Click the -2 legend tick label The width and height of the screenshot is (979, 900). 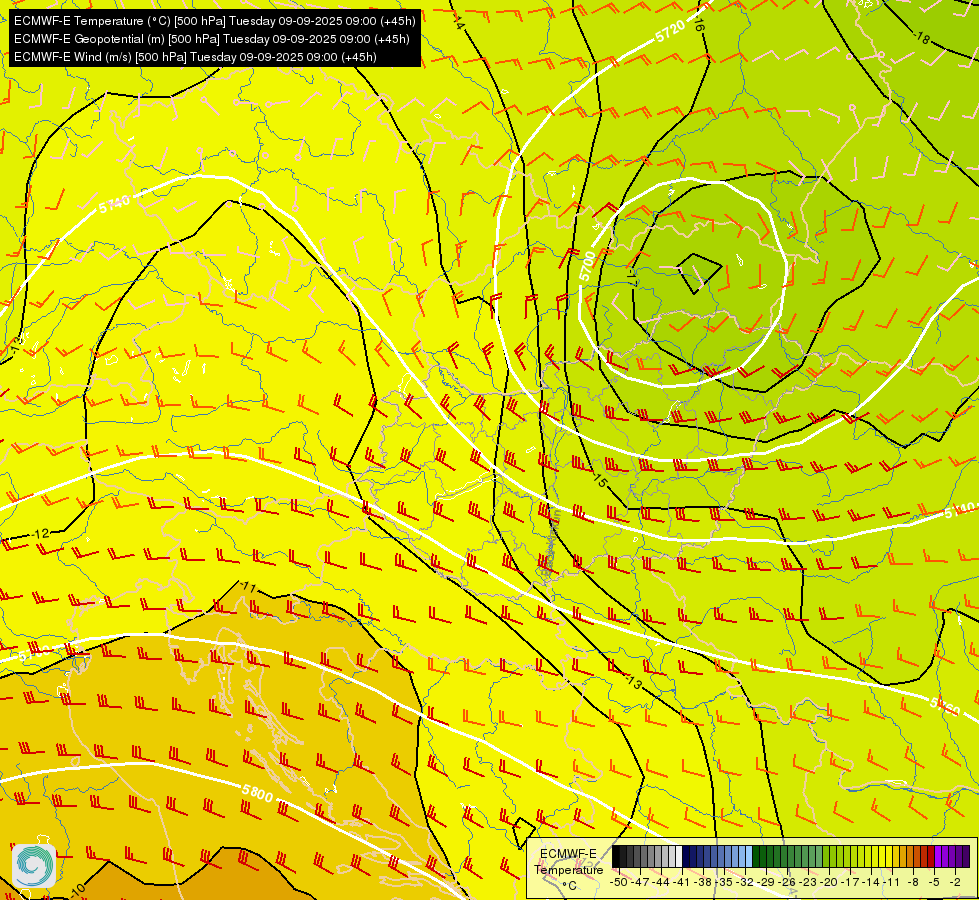click(955, 882)
